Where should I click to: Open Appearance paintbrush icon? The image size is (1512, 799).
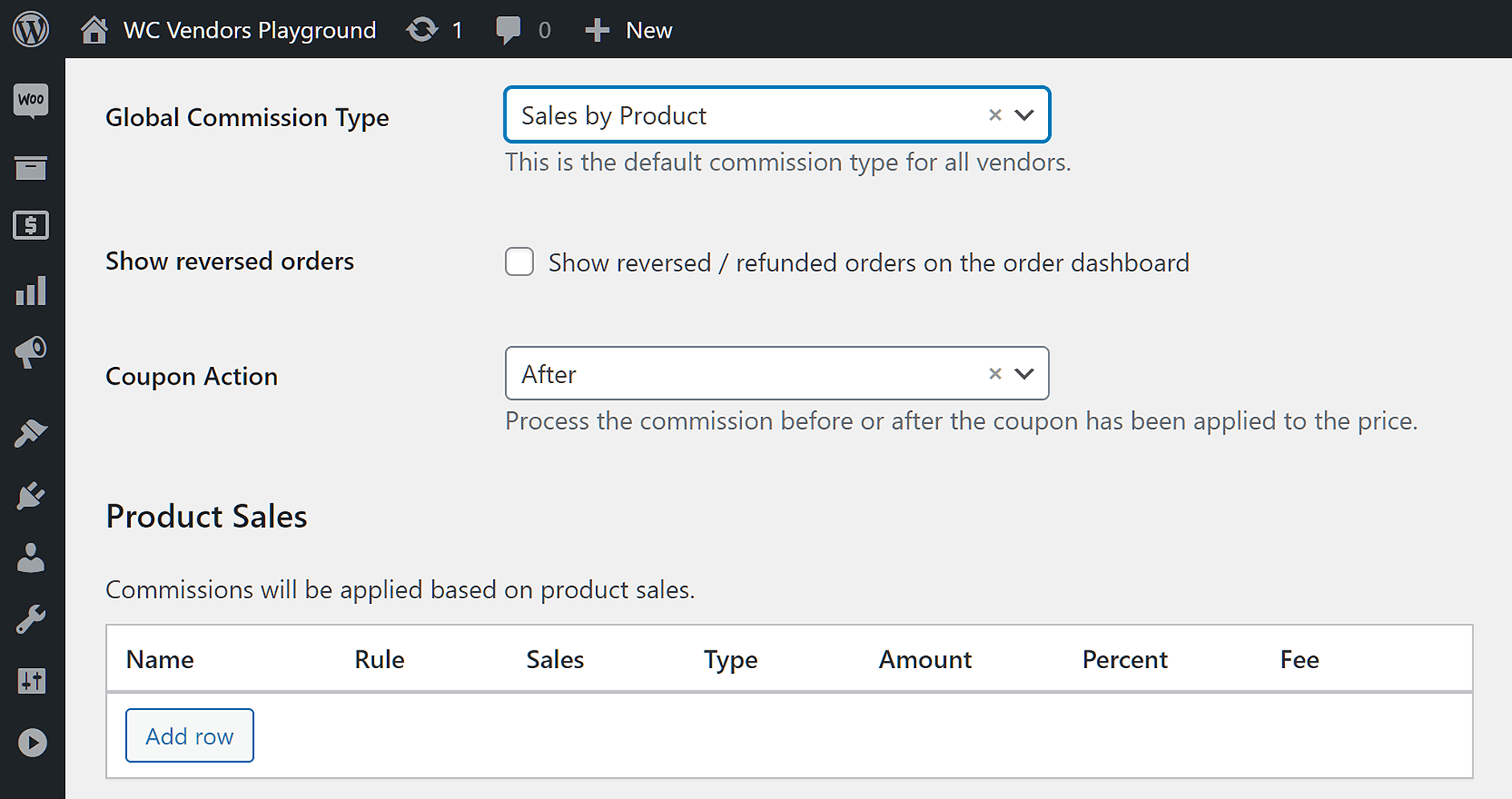[x=31, y=433]
